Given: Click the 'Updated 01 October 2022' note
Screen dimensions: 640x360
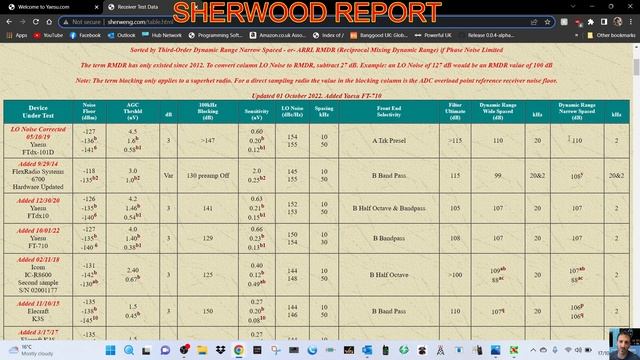Looking at the screenshot, I should click(317, 96).
